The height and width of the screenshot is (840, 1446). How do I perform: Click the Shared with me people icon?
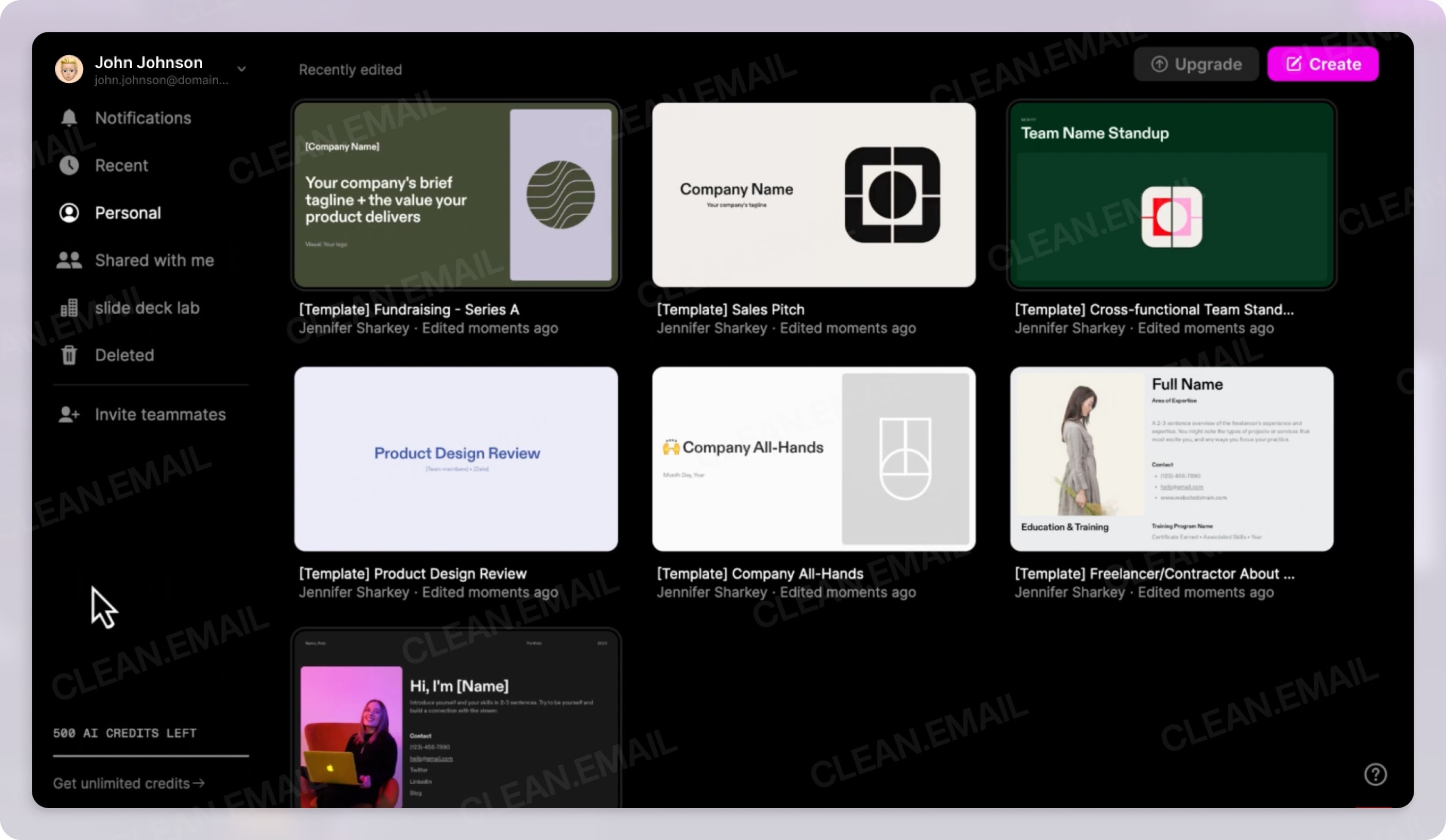(x=69, y=261)
